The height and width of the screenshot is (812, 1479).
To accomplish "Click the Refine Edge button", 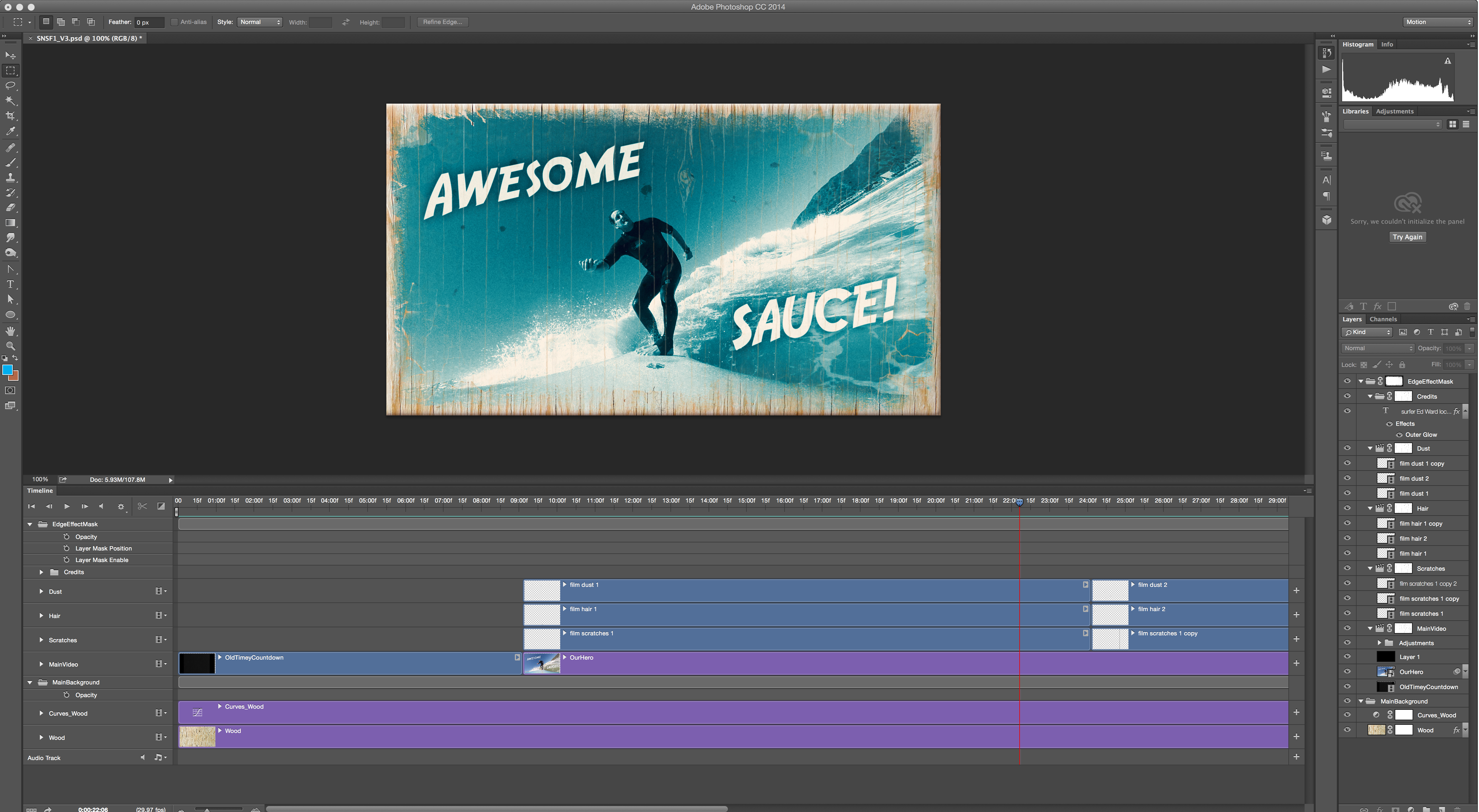I will (442, 23).
